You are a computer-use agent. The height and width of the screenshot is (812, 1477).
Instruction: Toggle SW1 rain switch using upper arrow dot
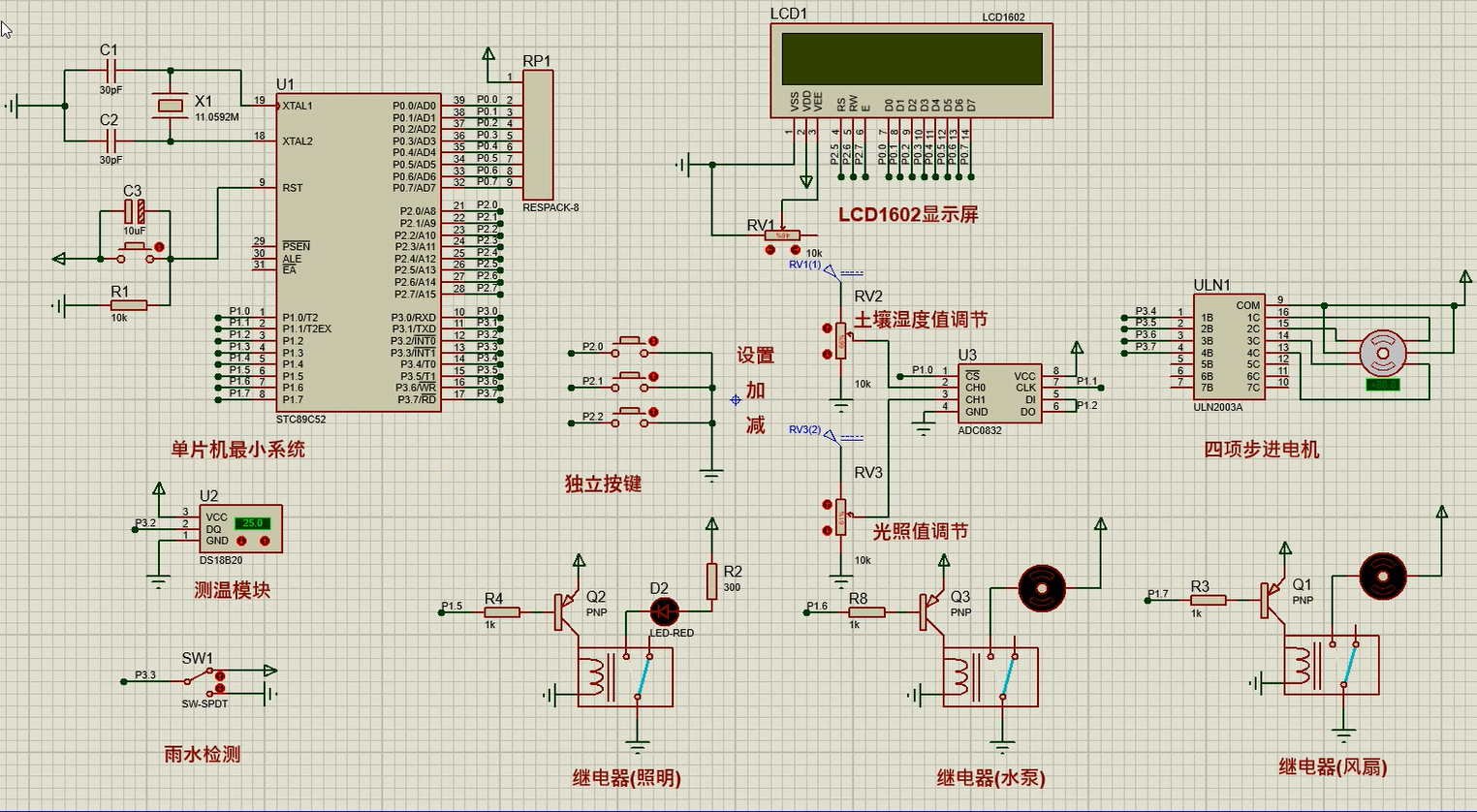point(220,675)
